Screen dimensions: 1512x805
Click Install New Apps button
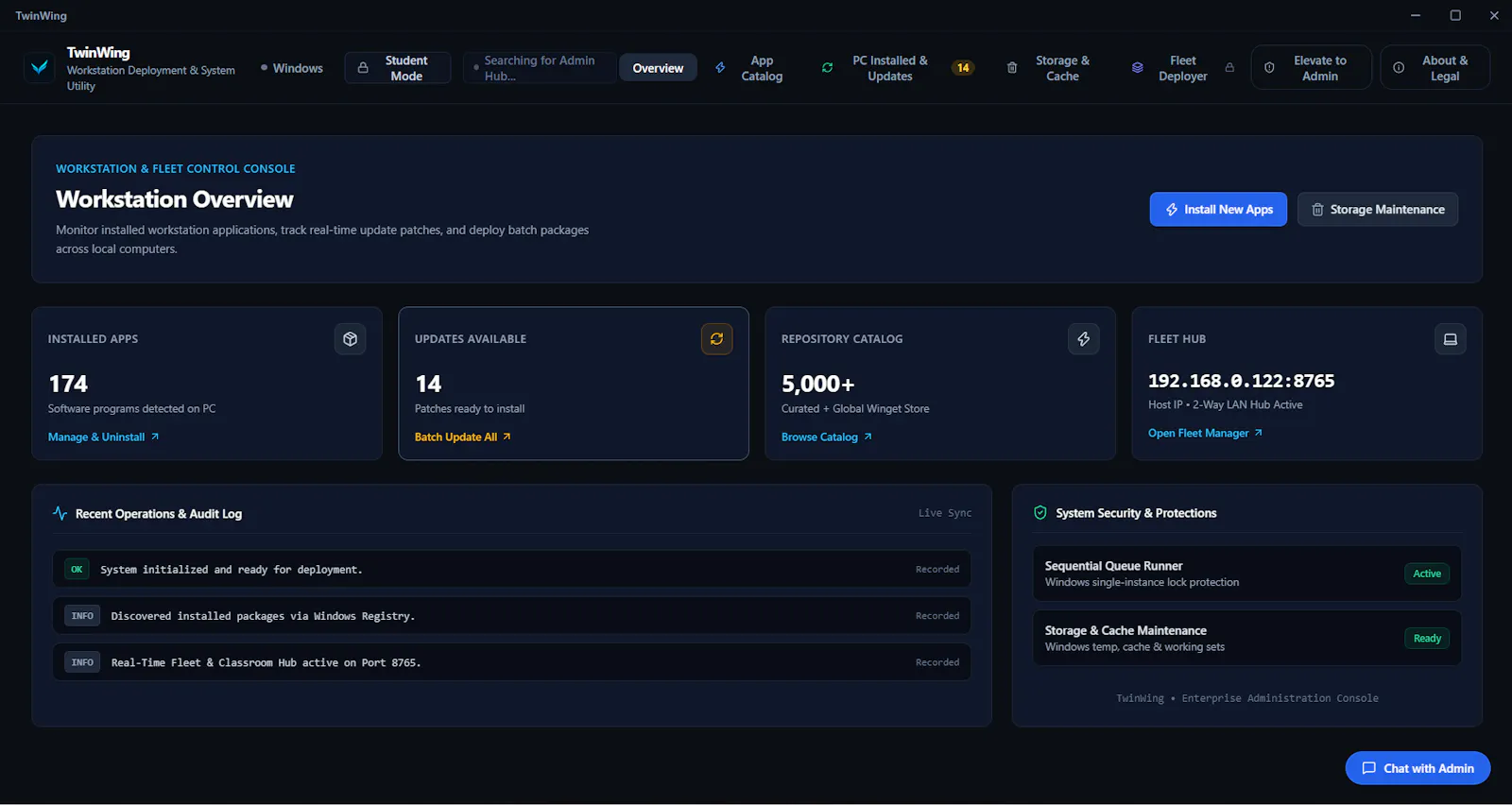(1218, 210)
